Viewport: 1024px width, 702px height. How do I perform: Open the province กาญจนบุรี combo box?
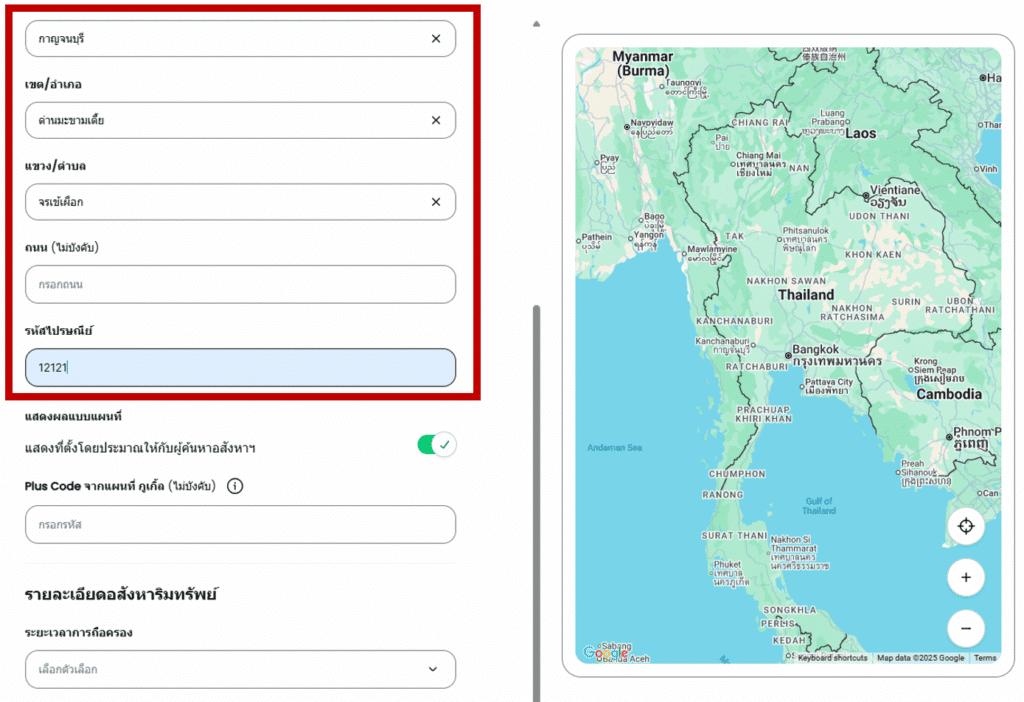pyautogui.click(x=220, y=39)
